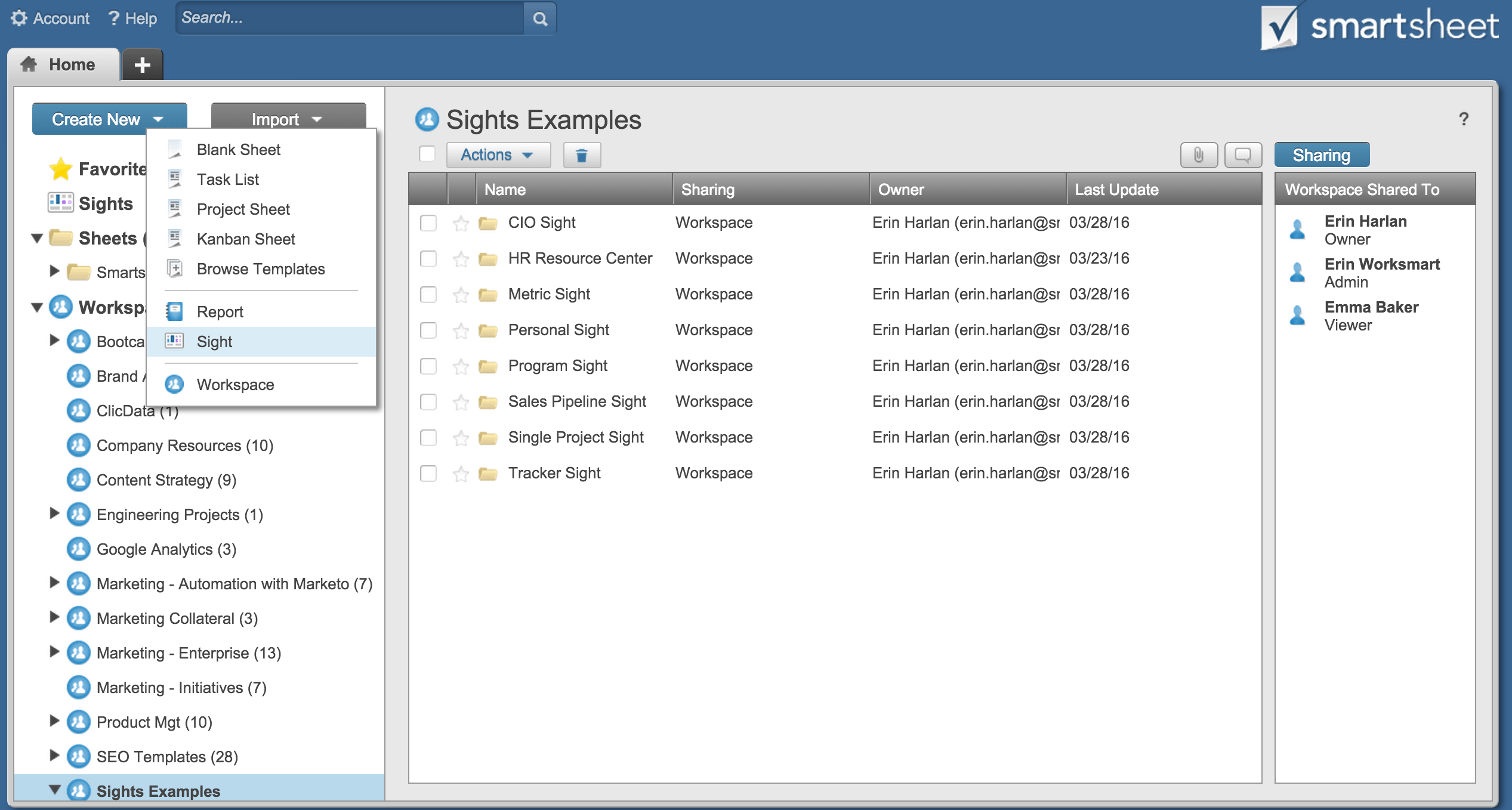Click the Name column header
Screen dimensions: 1512x810
click(x=505, y=189)
